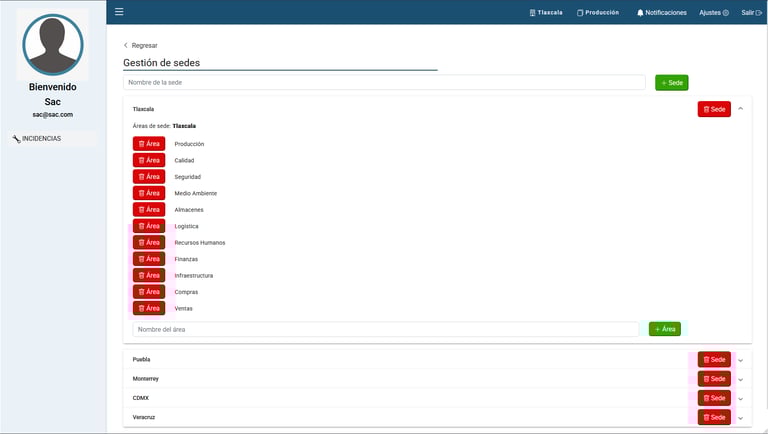Delete the Ventas area
The height and width of the screenshot is (434, 768).
(149, 308)
